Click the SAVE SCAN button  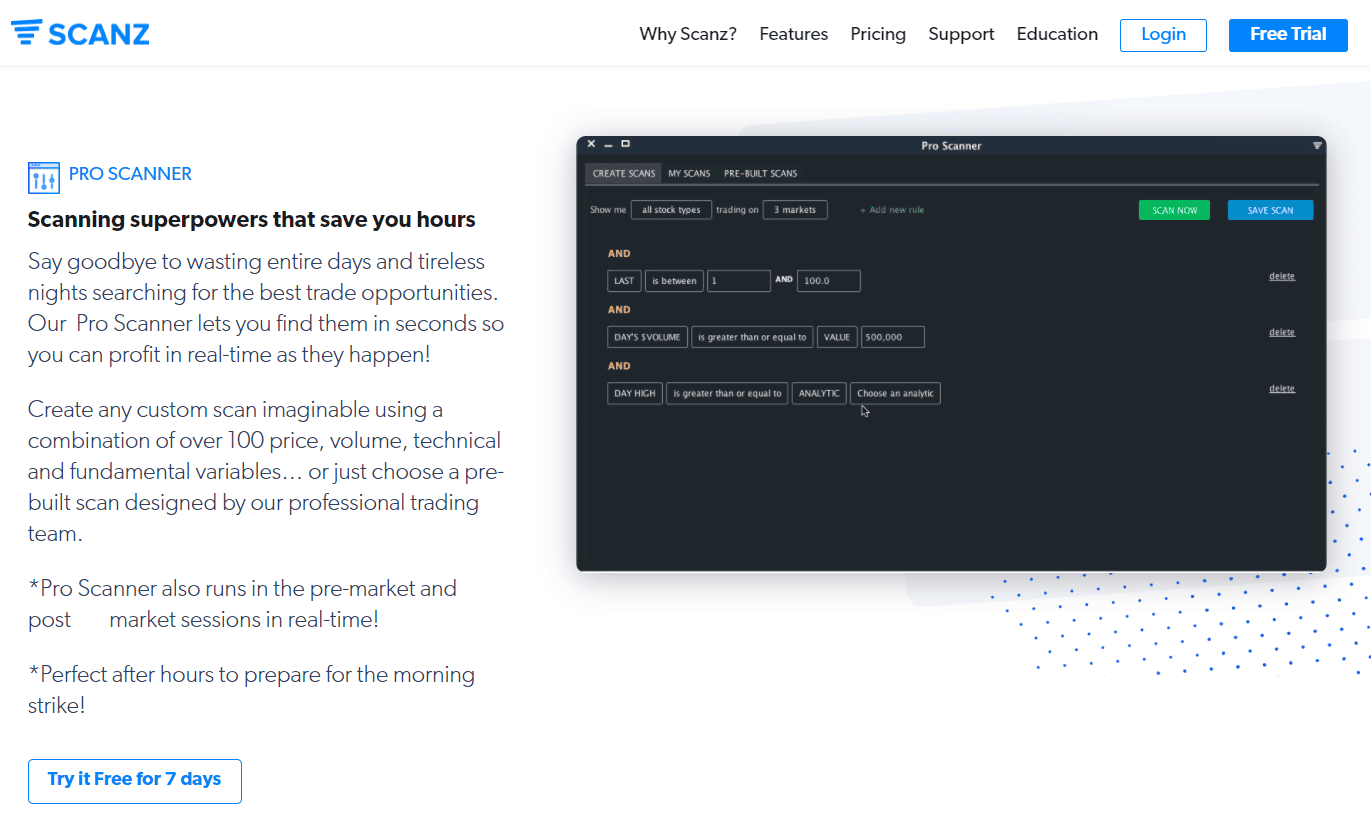1270,210
